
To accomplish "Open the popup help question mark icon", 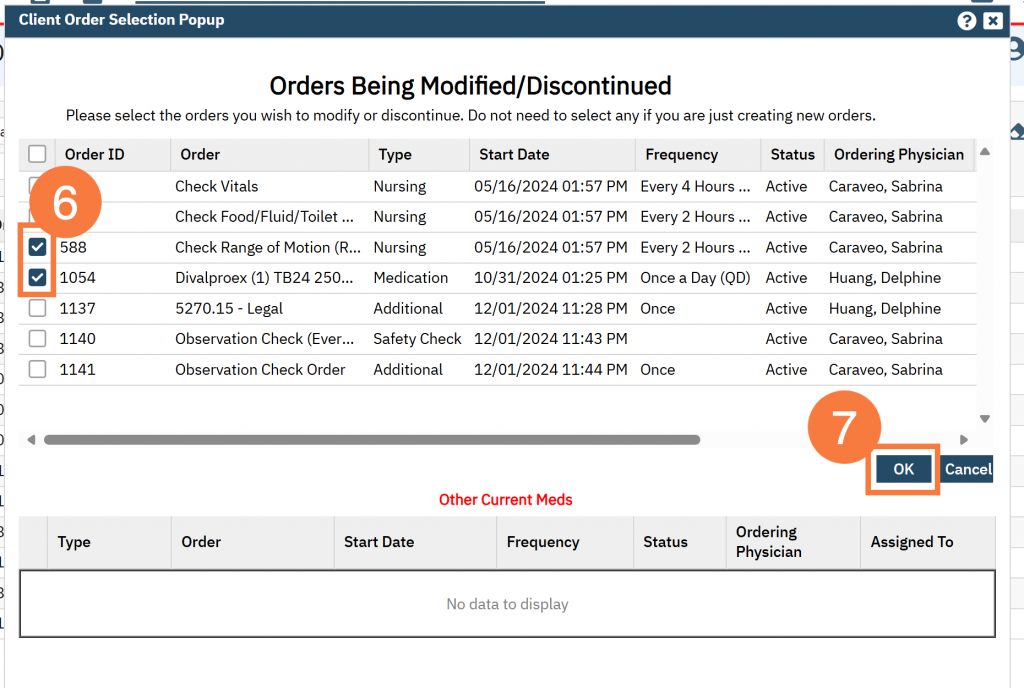I will click(966, 20).
